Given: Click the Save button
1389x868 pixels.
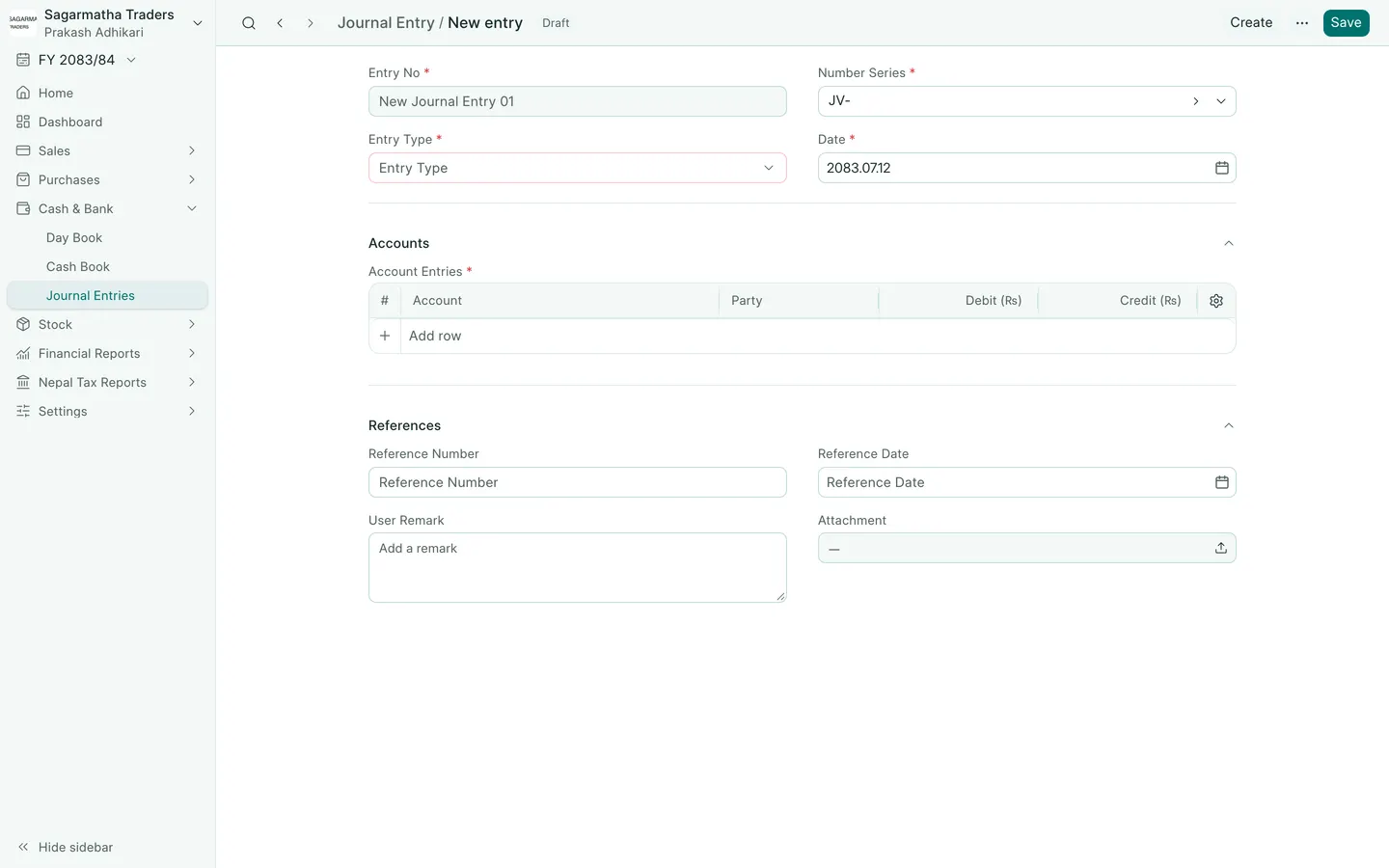Looking at the screenshot, I should 1346,23.
